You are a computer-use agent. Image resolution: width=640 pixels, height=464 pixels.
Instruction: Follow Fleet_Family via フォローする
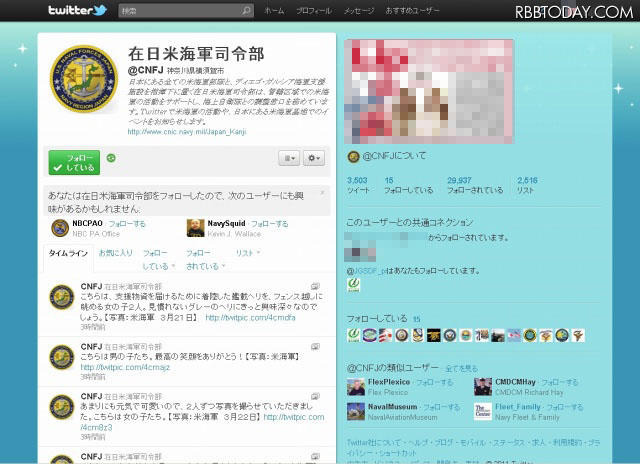pyautogui.click(x=565, y=407)
